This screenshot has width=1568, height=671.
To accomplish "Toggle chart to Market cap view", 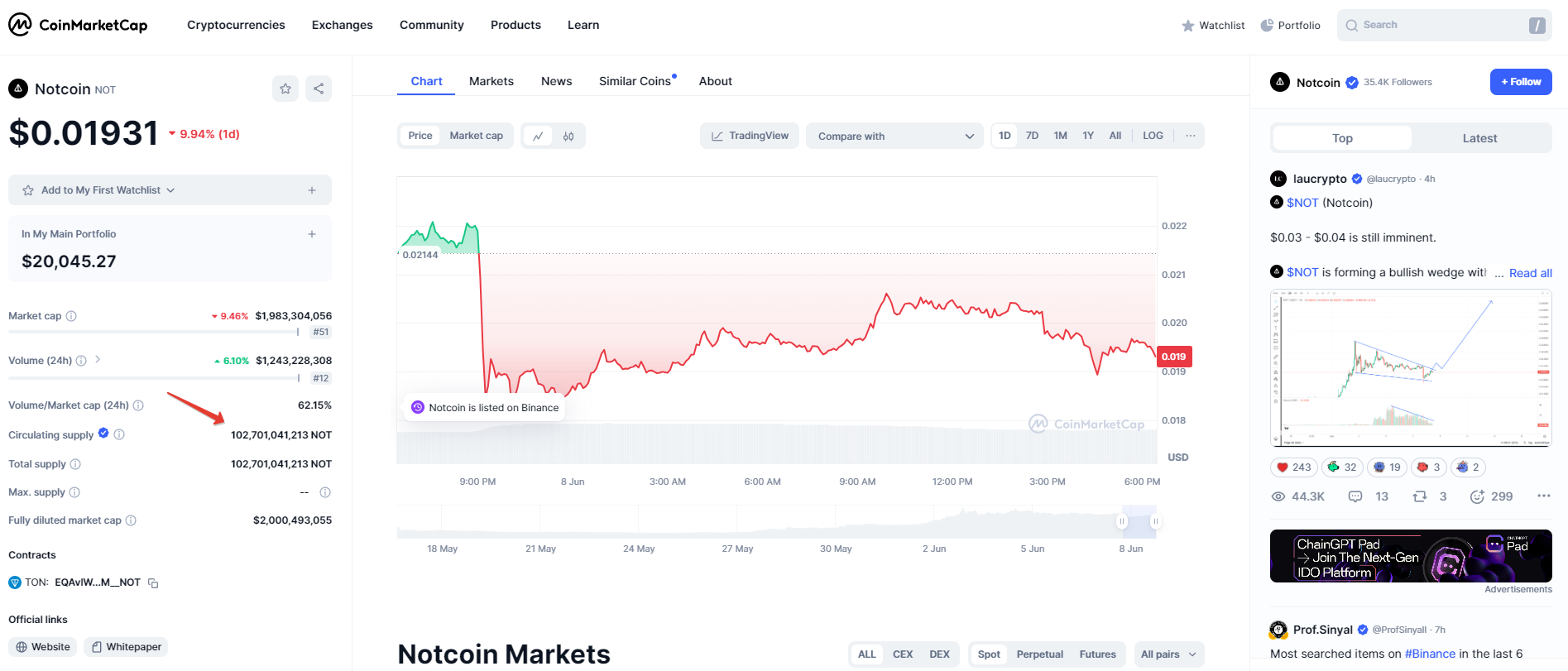I will (476, 136).
